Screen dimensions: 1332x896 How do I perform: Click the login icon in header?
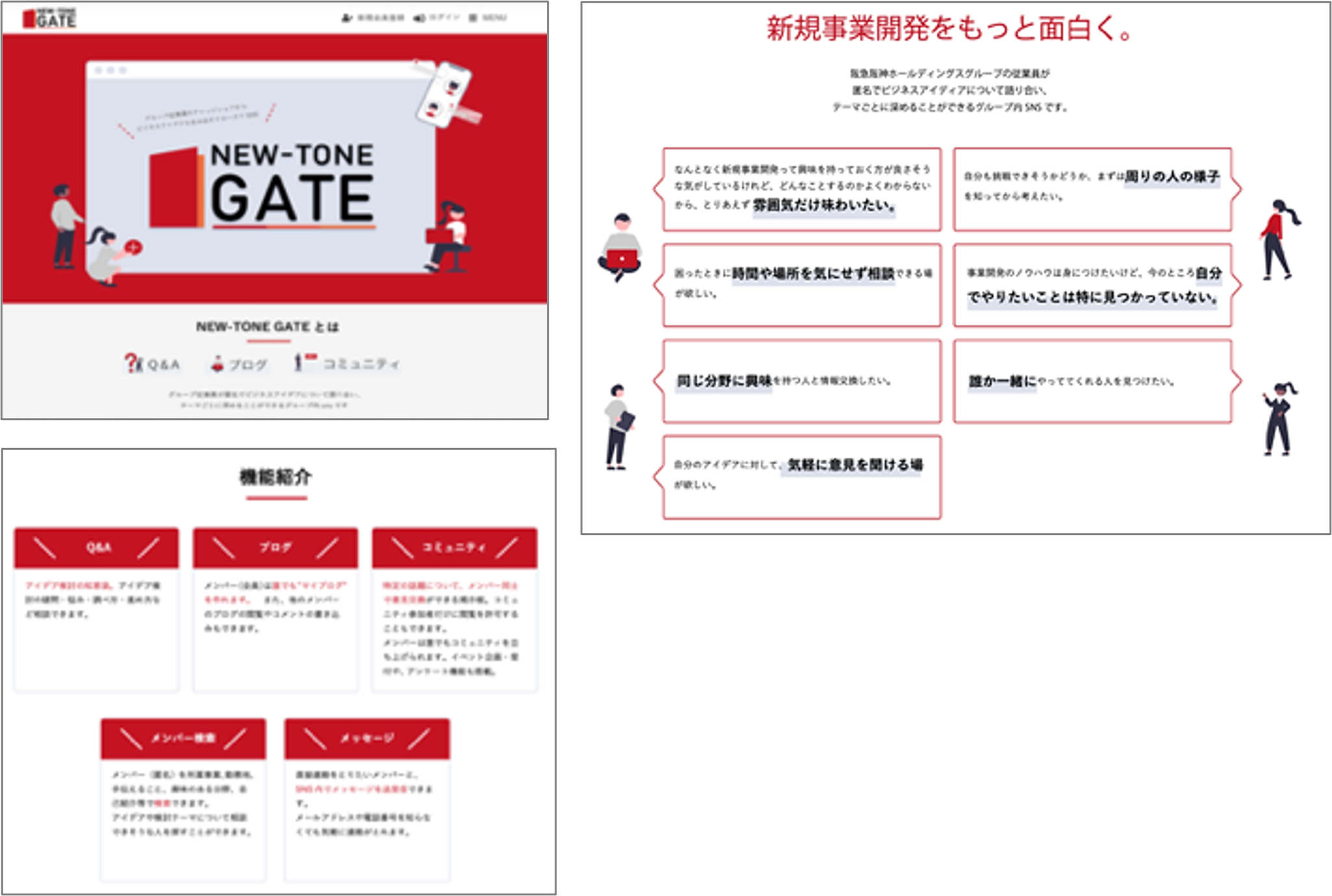click(420, 18)
